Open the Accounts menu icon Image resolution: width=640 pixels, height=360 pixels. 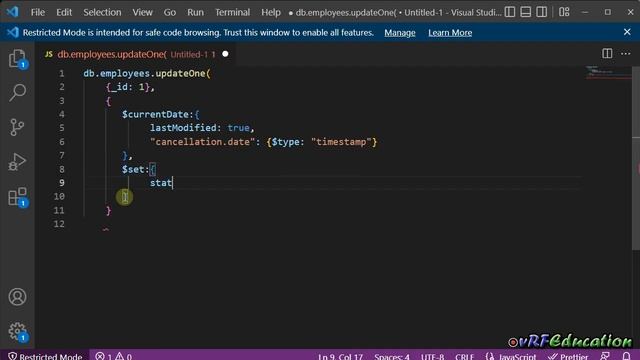[x=17, y=297]
